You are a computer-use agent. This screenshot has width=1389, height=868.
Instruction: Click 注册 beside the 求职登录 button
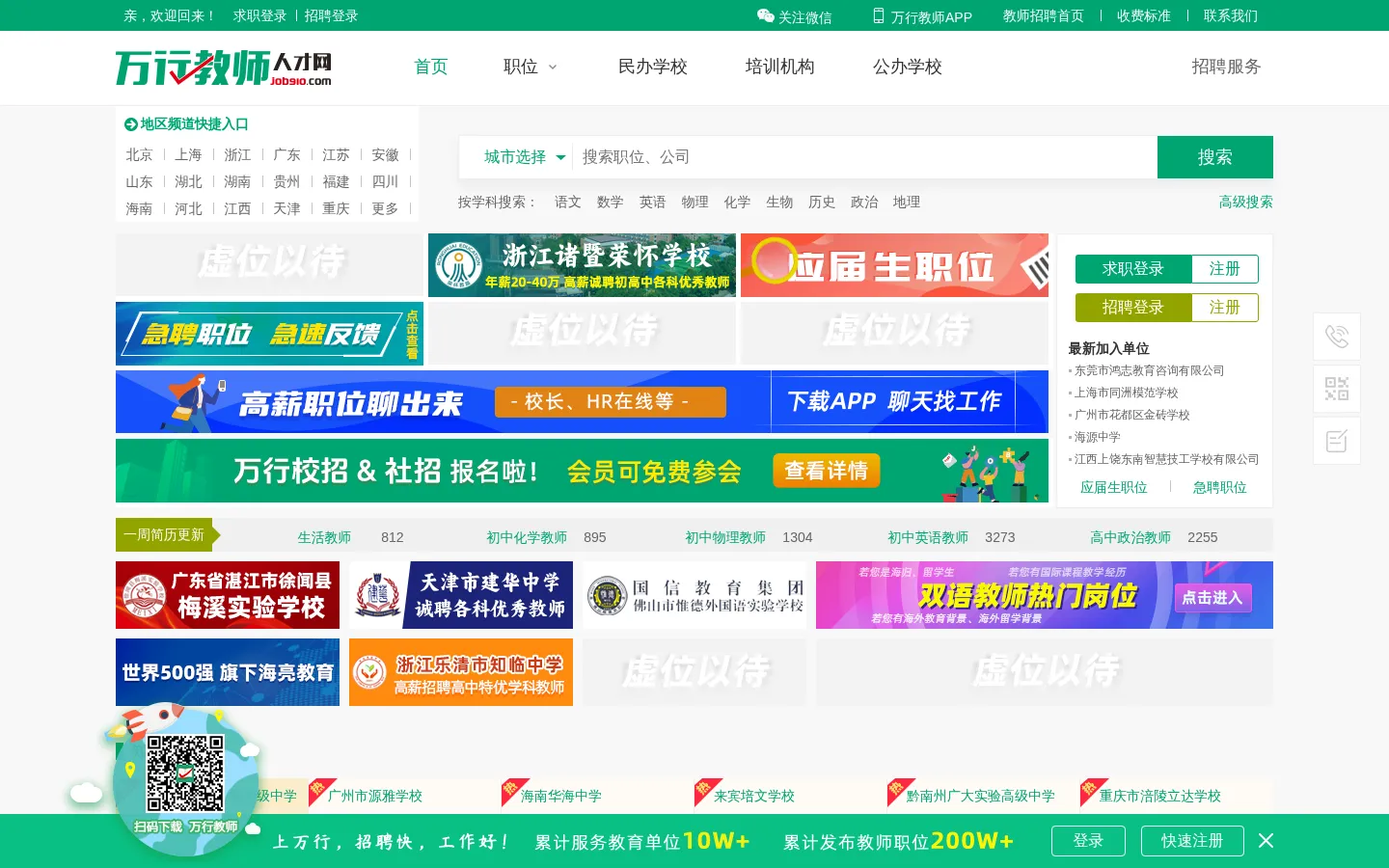pyautogui.click(x=1225, y=269)
